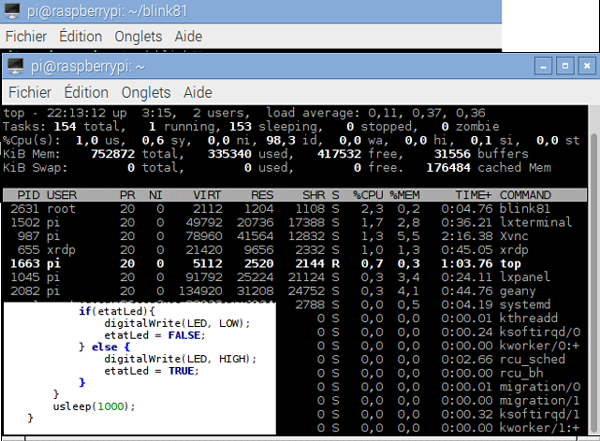
Task: Select the lxpanel process row
Action: pyautogui.click(x=295, y=277)
